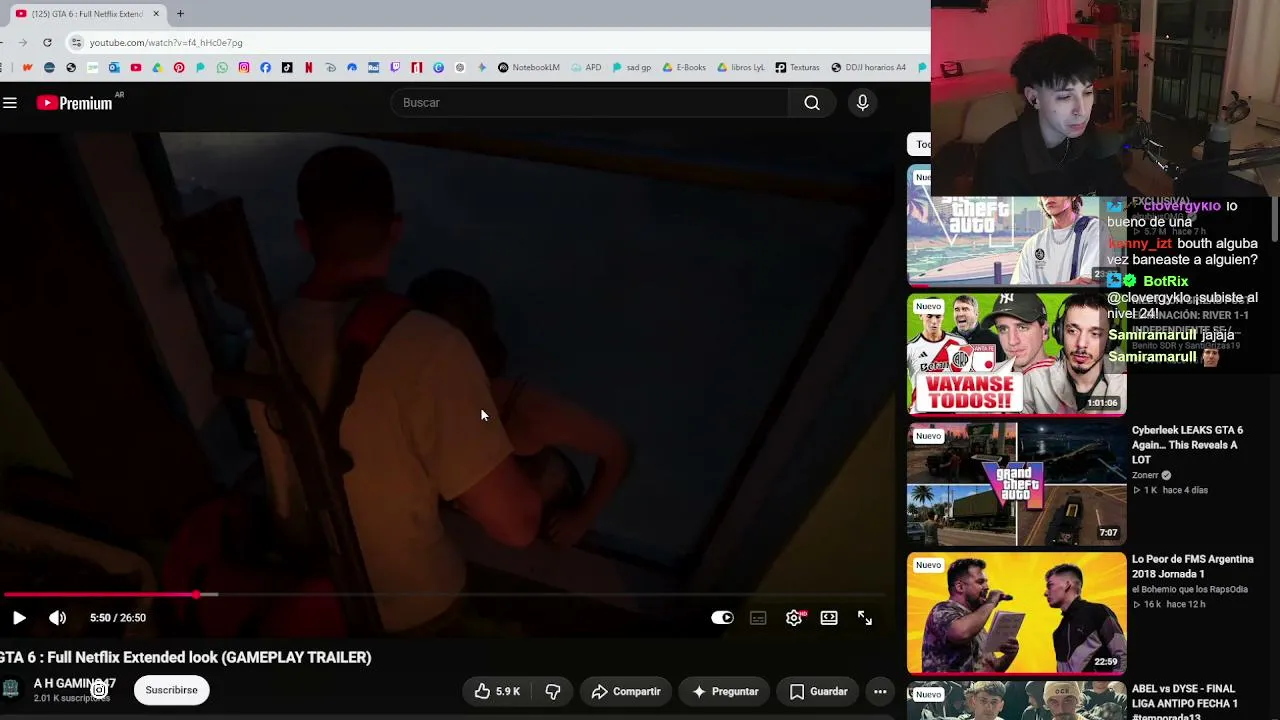
Task: Open the Twitch bookmark icon
Action: pyautogui.click(x=395, y=68)
